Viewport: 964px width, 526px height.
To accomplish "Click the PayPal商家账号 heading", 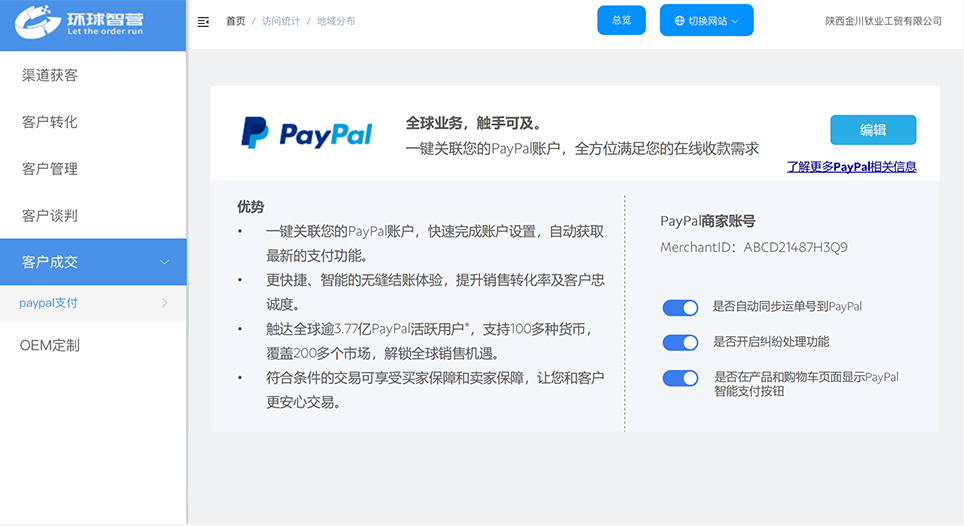I will tap(708, 221).
